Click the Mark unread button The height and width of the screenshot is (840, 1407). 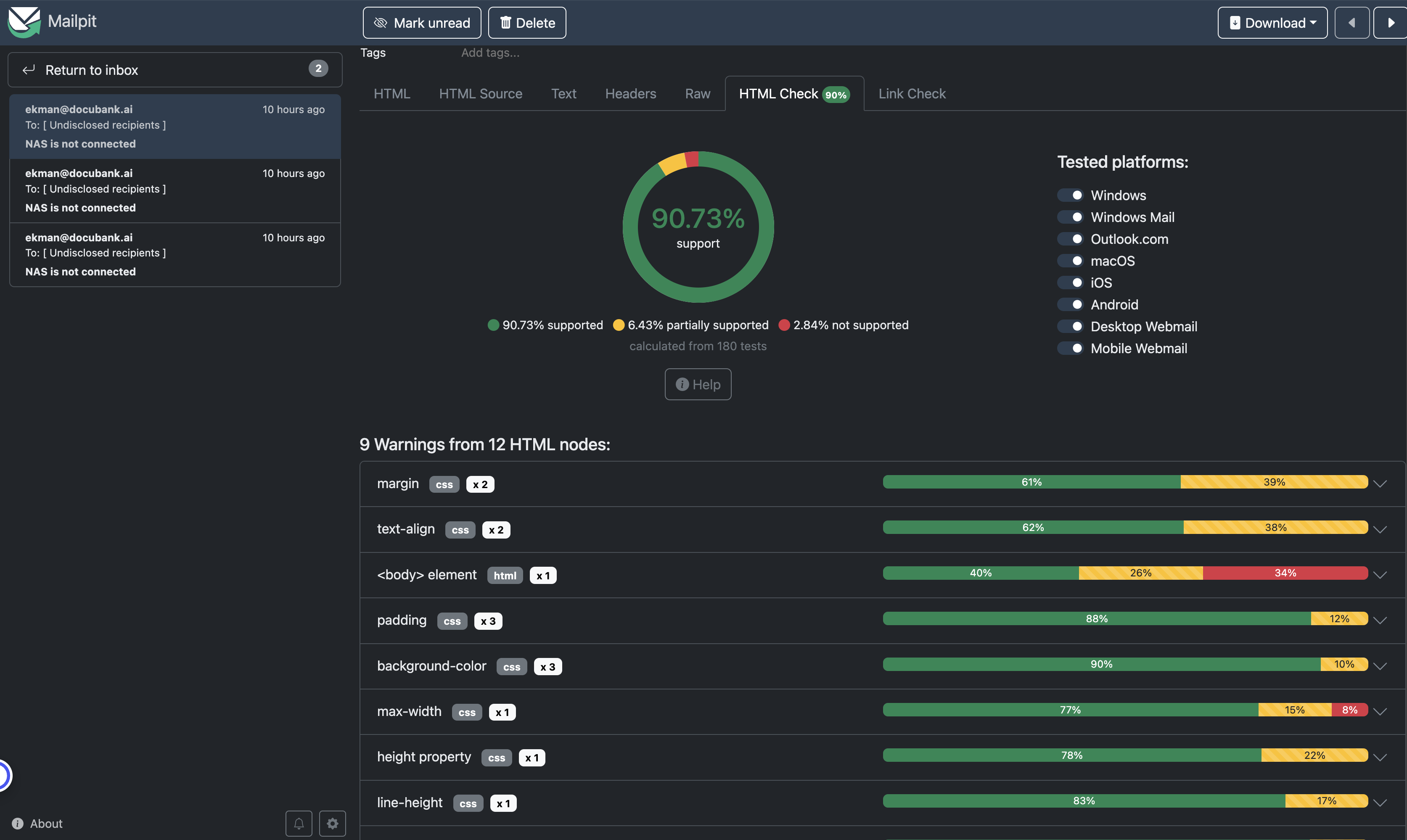tap(422, 23)
